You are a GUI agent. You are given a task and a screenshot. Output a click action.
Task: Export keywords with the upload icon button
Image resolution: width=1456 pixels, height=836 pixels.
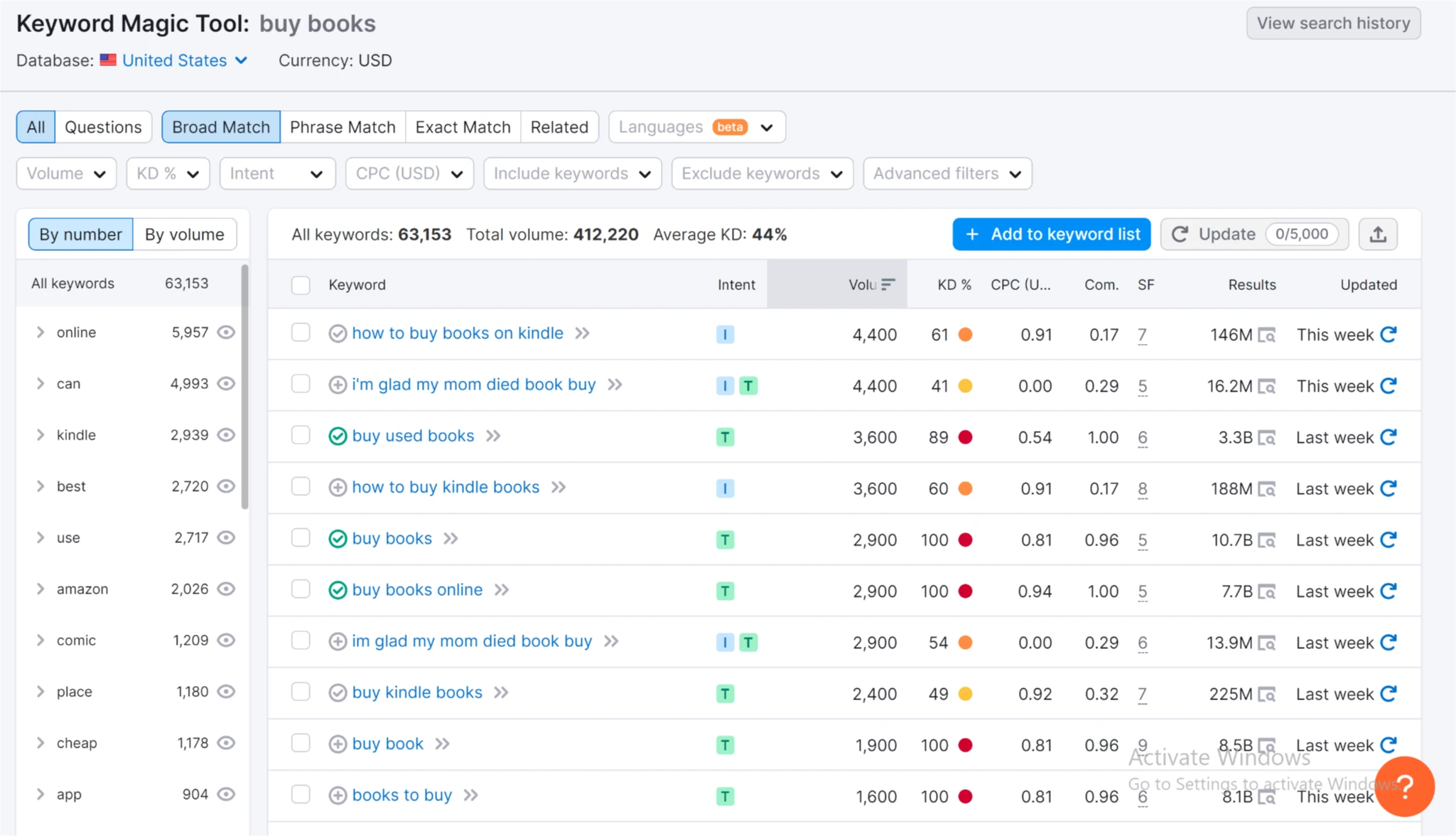click(1378, 235)
